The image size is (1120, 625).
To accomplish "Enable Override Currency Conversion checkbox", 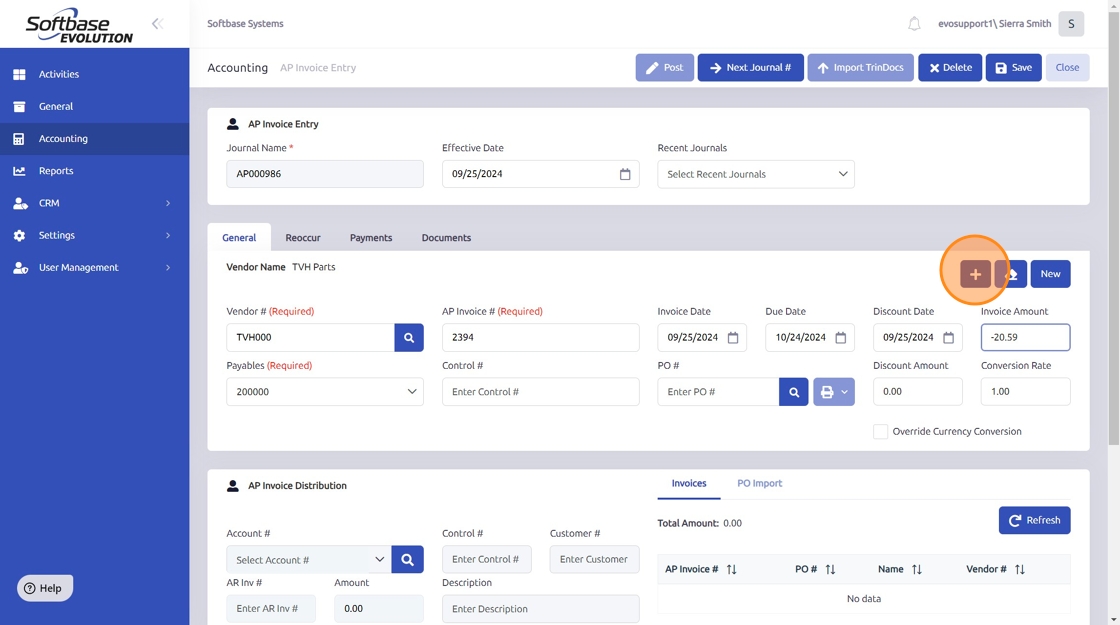I will tap(881, 432).
